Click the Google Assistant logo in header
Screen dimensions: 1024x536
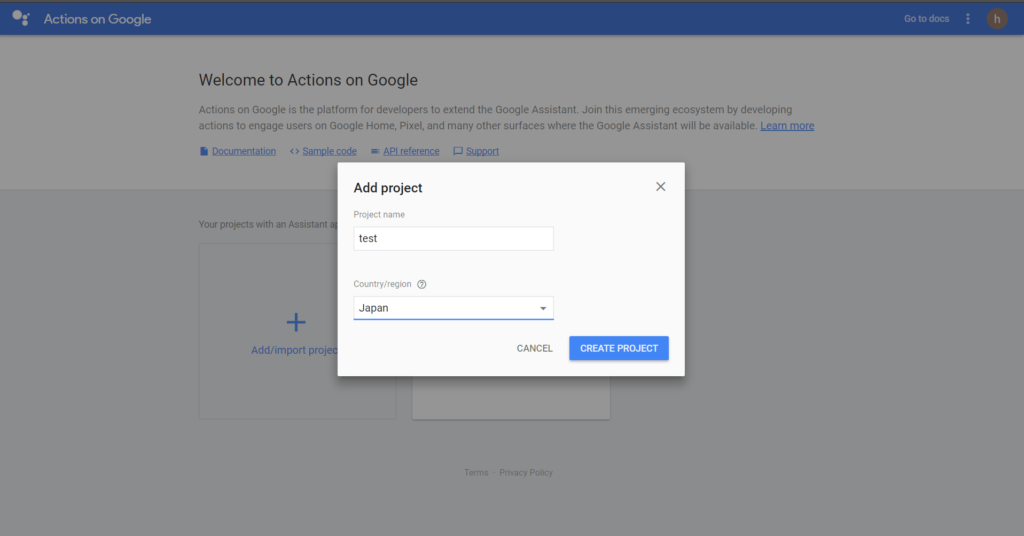21,18
